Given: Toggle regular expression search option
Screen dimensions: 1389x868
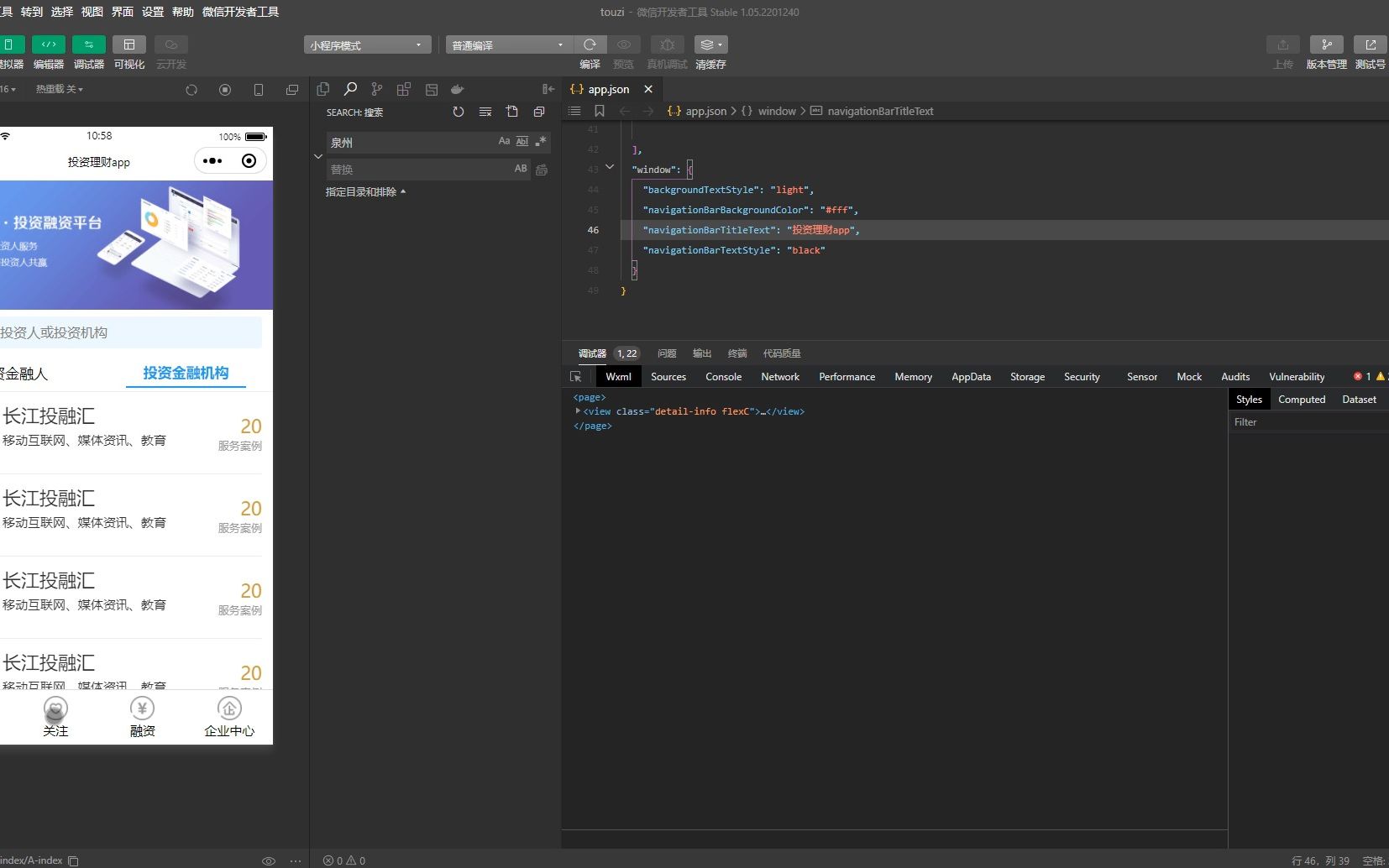Looking at the screenshot, I should tap(541, 141).
